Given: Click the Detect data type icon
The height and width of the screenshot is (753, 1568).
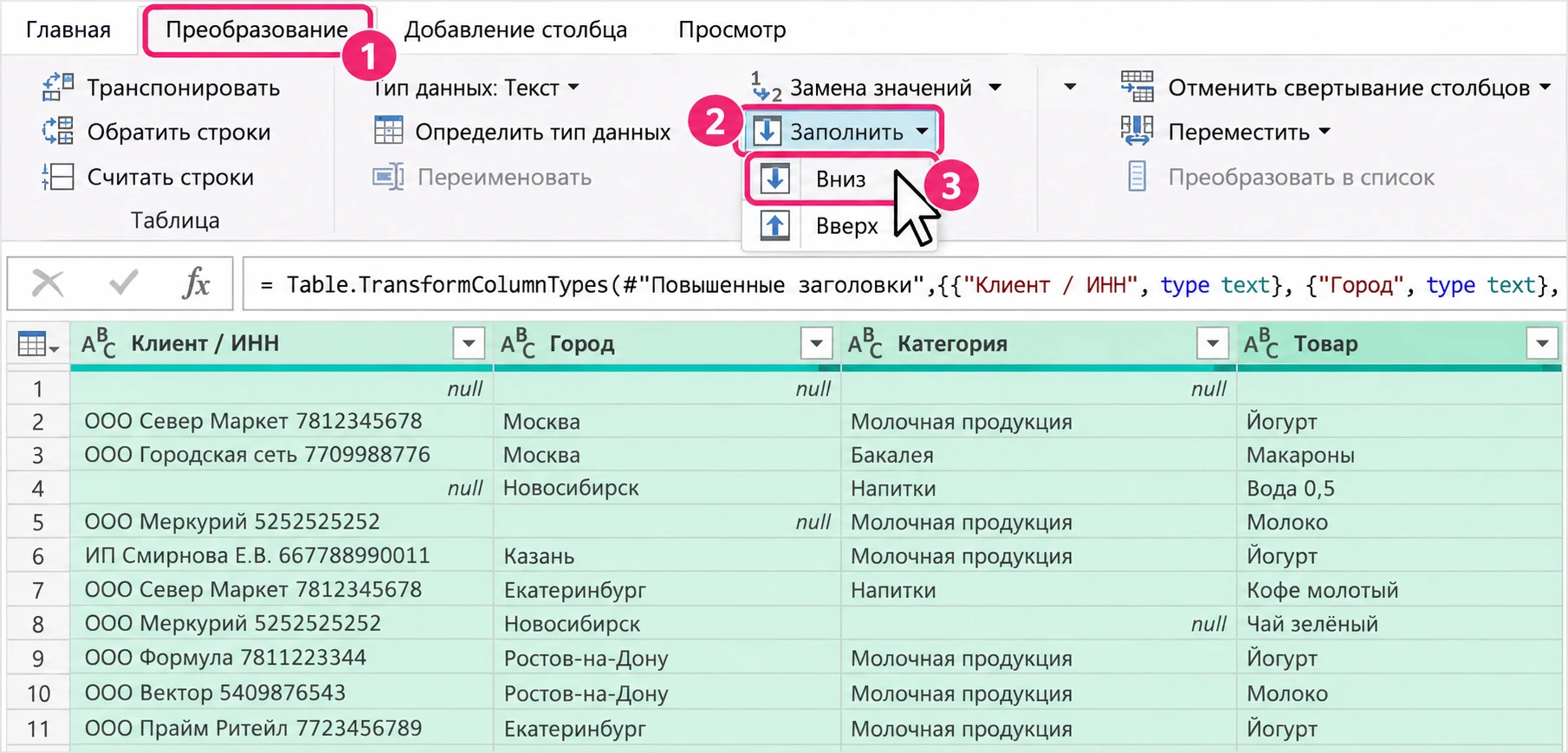Looking at the screenshot, I should (388, 131).
